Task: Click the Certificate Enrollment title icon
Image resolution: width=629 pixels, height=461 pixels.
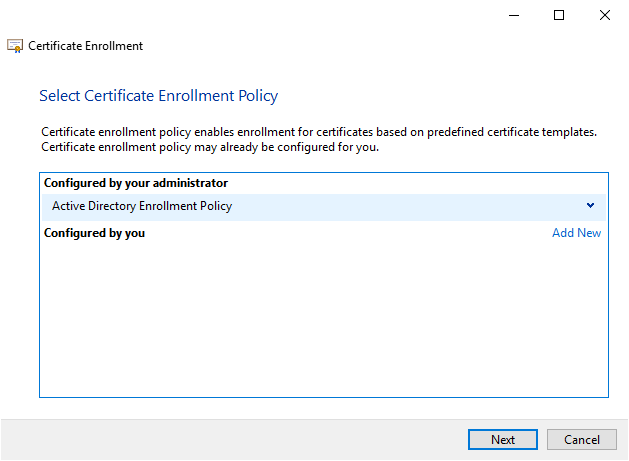Action: click(15, 46)
